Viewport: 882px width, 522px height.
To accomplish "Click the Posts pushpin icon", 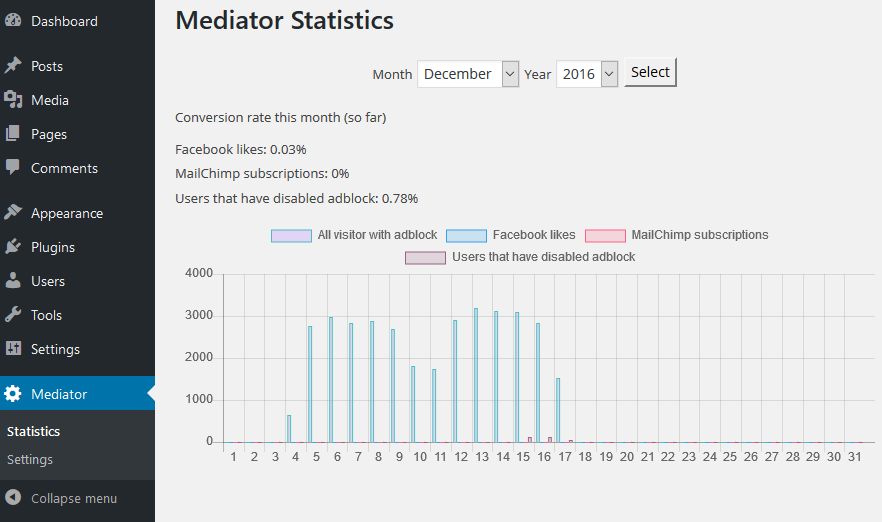I will (13, 66).
